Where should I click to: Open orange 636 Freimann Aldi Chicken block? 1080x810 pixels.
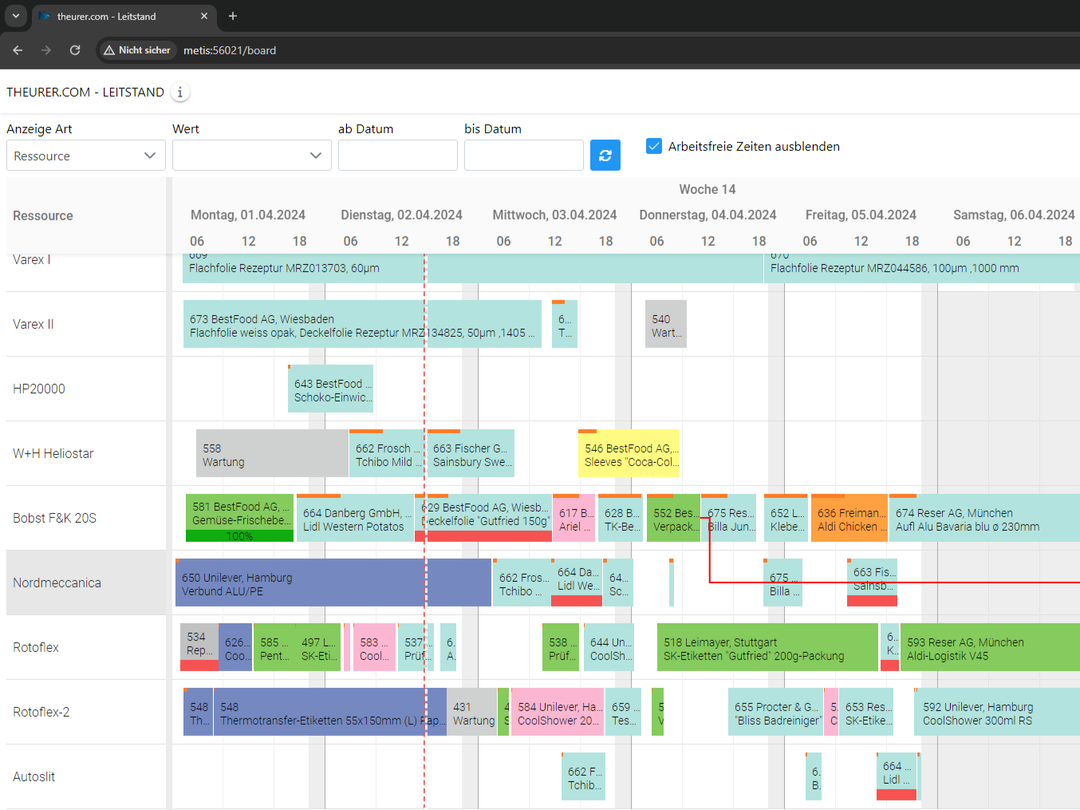click(x=849, y=518)
